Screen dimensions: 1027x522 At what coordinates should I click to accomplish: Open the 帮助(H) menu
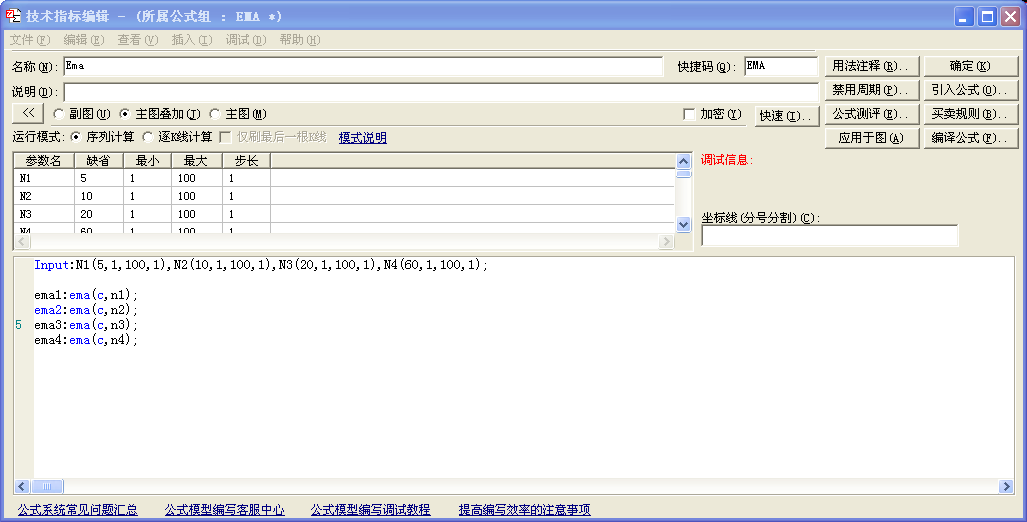pyautogui.click(x=300, y=40)
